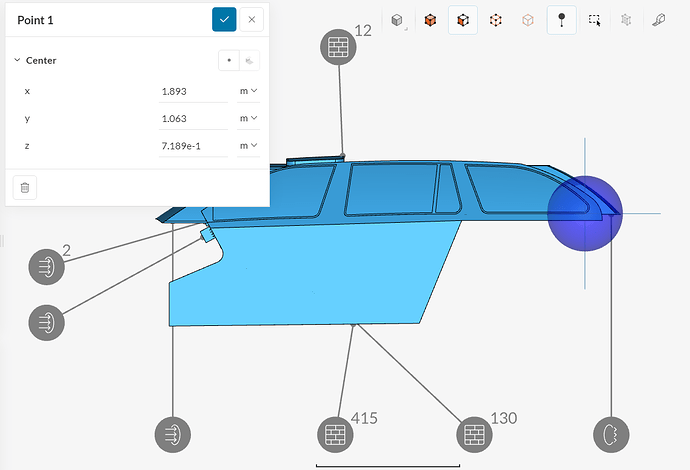This screenshot has height=470, width=690.
Task: Activate the box selection tool
Action: [x=595, y=20]
